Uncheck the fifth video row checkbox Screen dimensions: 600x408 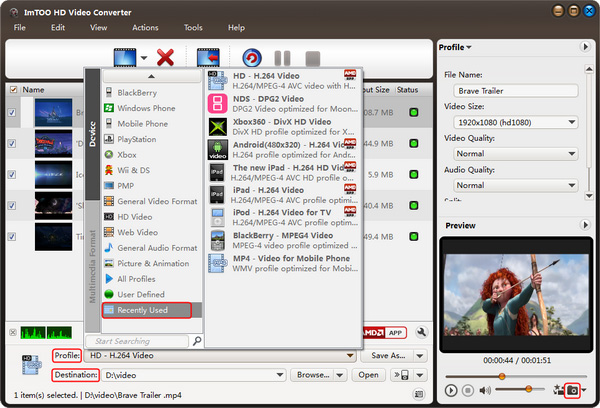(x=12, y=237)
